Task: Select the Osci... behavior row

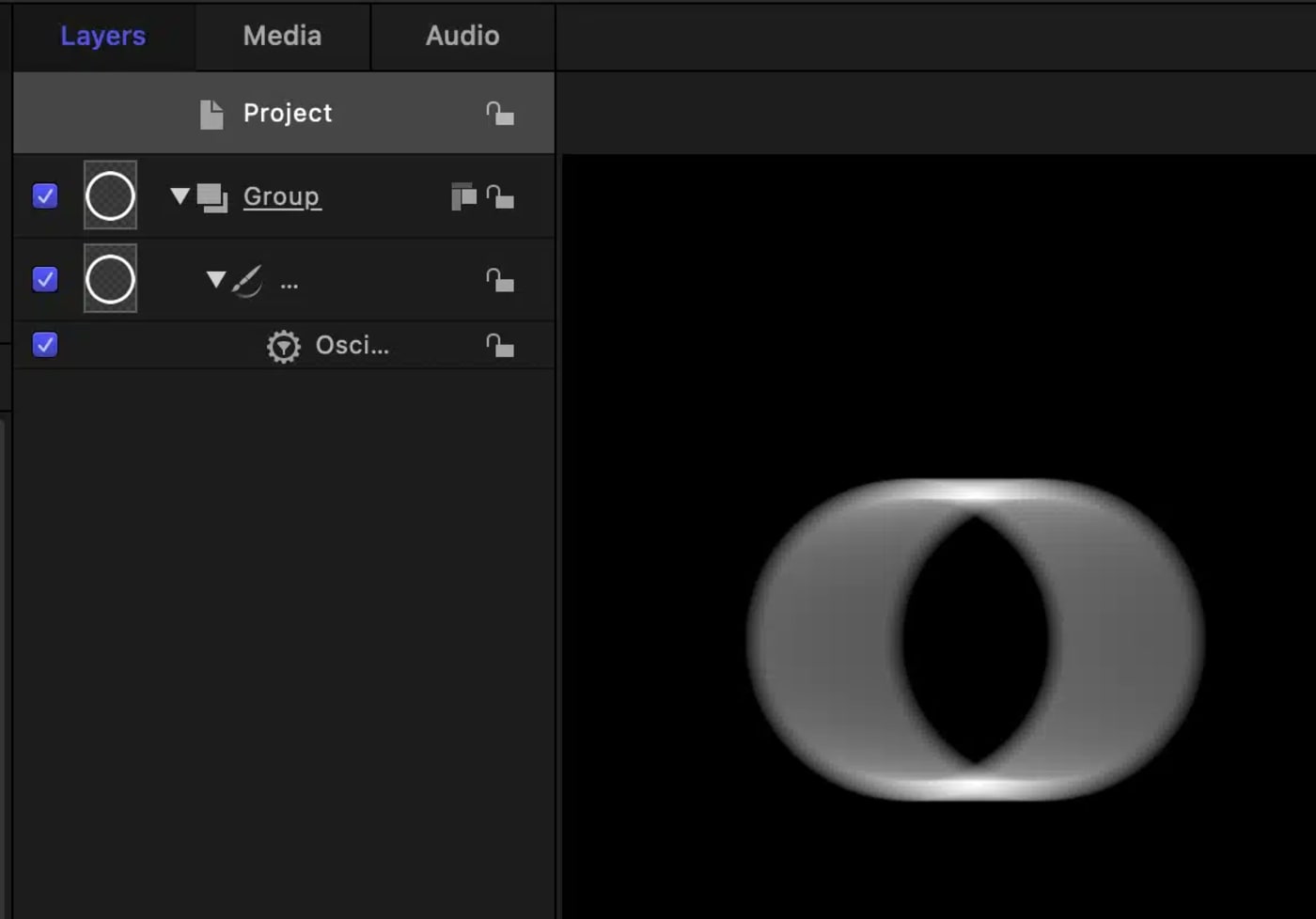Action: pos(284,345)
